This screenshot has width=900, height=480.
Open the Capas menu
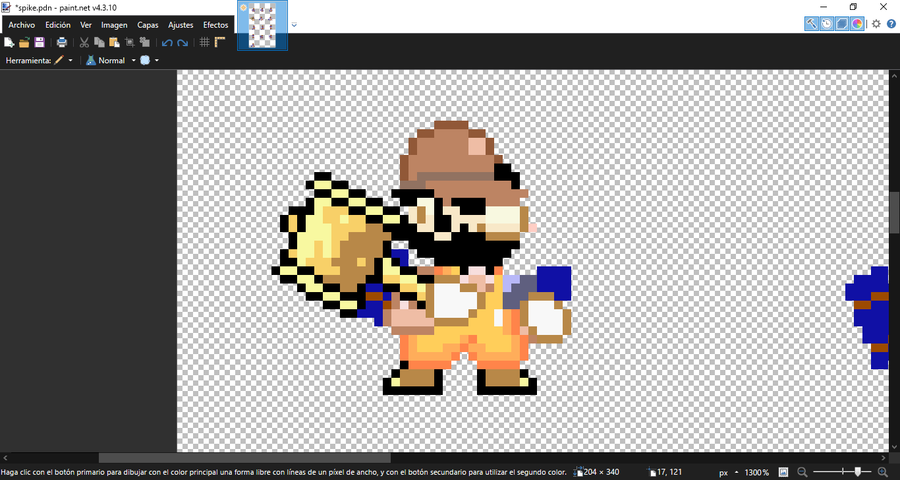pyautogui.click(x=148, y=25)
